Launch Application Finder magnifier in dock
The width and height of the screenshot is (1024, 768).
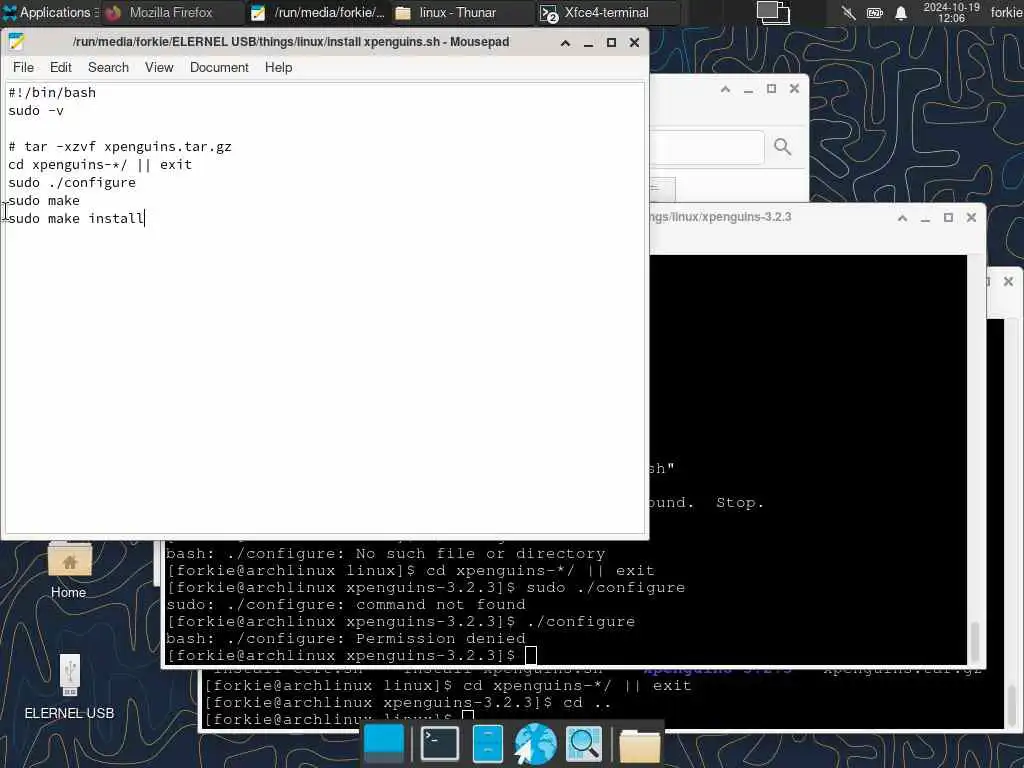click(x=583, y=744)
